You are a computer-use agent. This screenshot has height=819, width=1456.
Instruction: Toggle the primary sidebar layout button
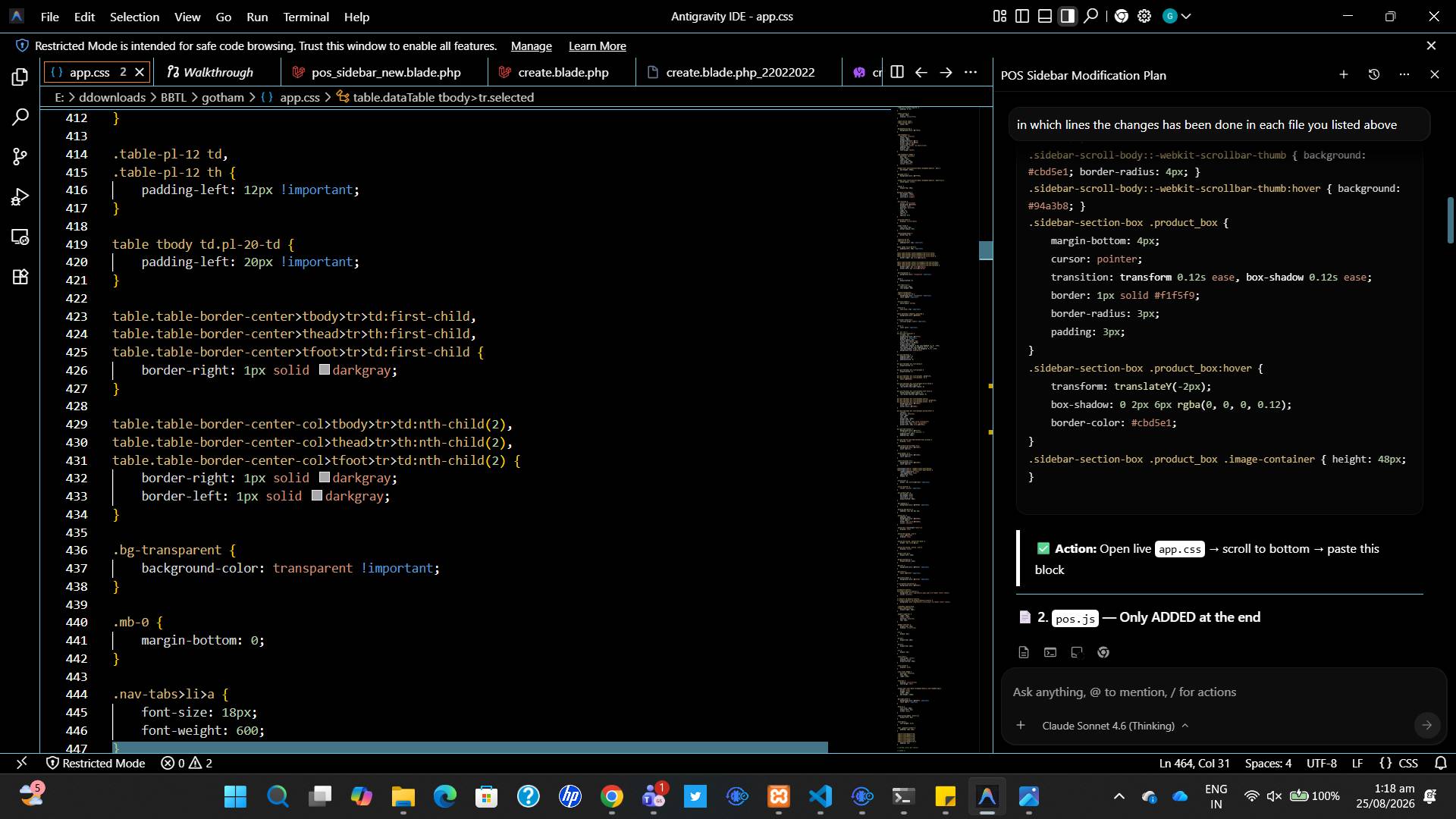click(x=1022, y=16)
